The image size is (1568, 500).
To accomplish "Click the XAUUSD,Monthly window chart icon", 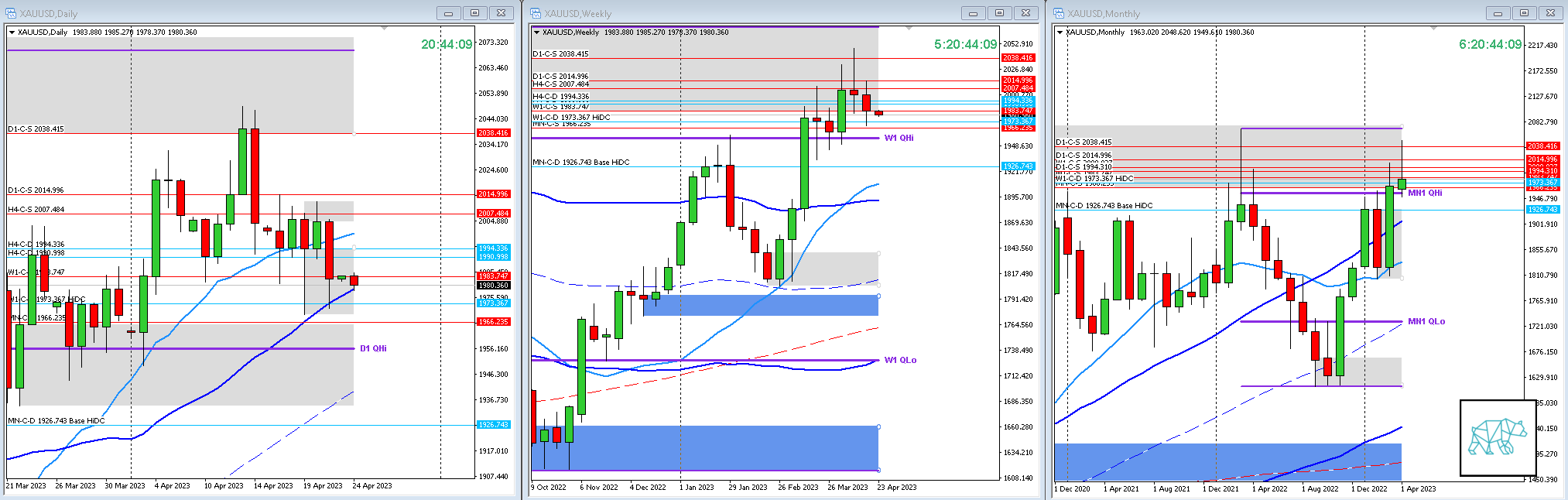I will 1059,13.
